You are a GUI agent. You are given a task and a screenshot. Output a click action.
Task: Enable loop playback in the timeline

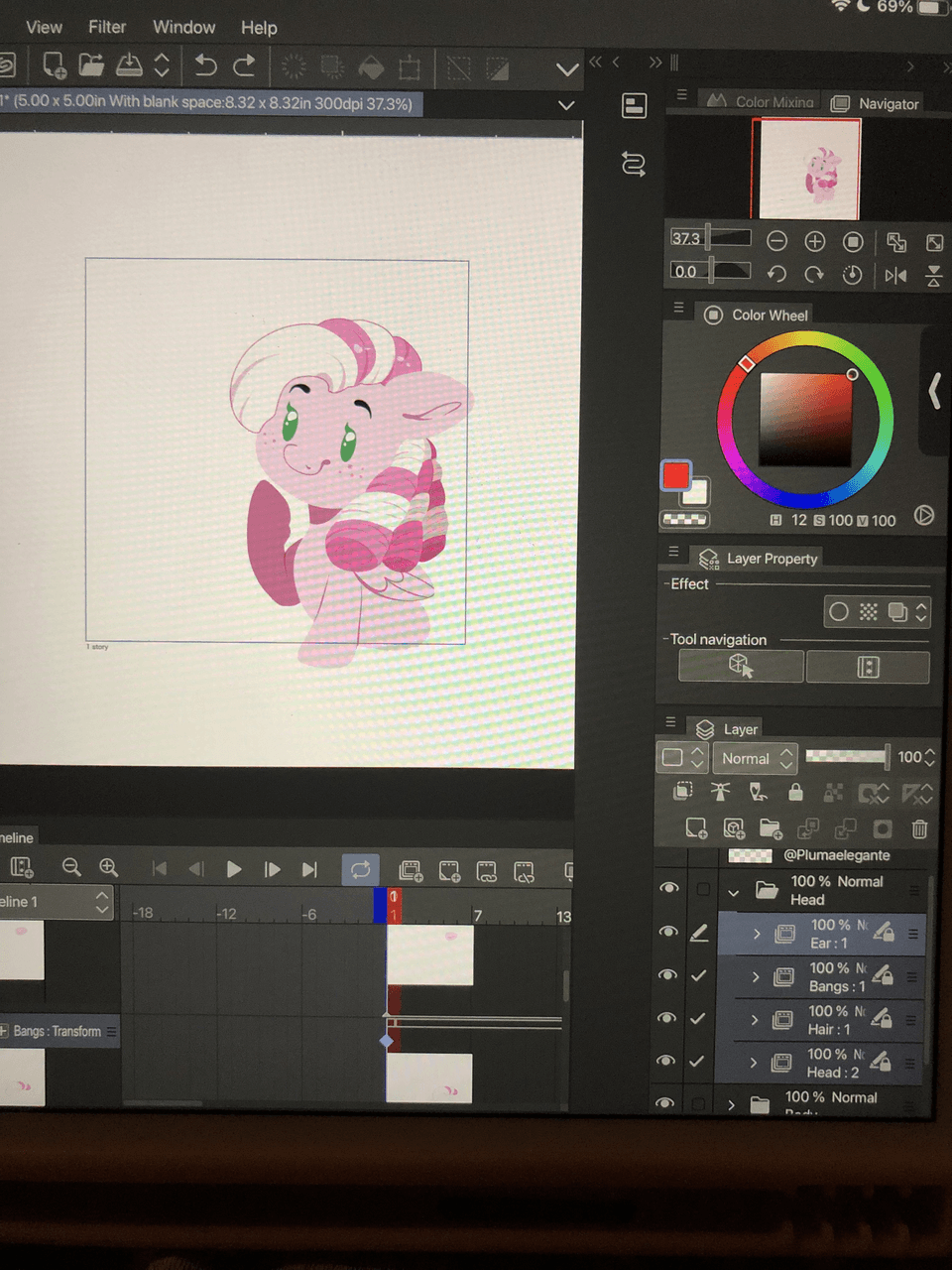[360, 869]
